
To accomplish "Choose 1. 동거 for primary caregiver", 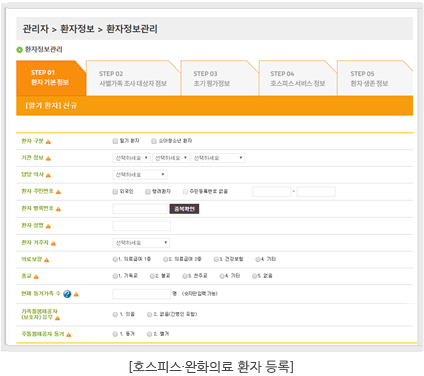I will [115, 334].
